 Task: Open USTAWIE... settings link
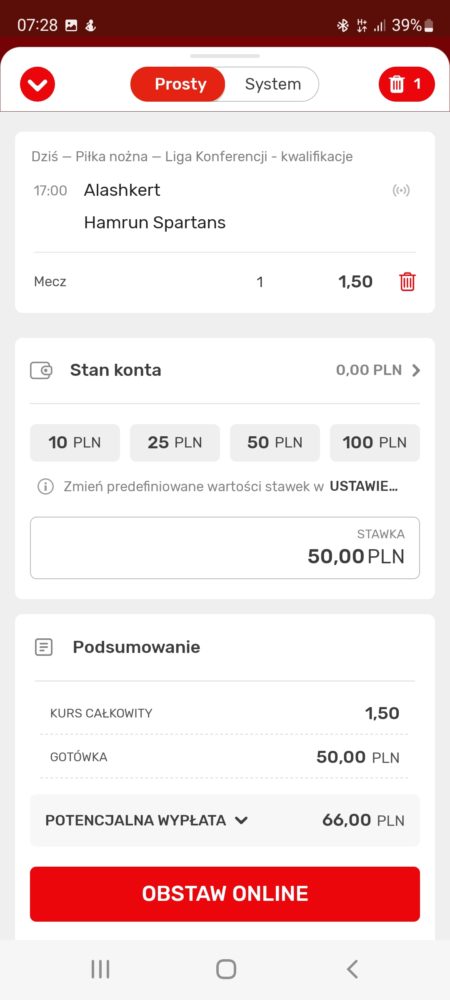(363, 487)
